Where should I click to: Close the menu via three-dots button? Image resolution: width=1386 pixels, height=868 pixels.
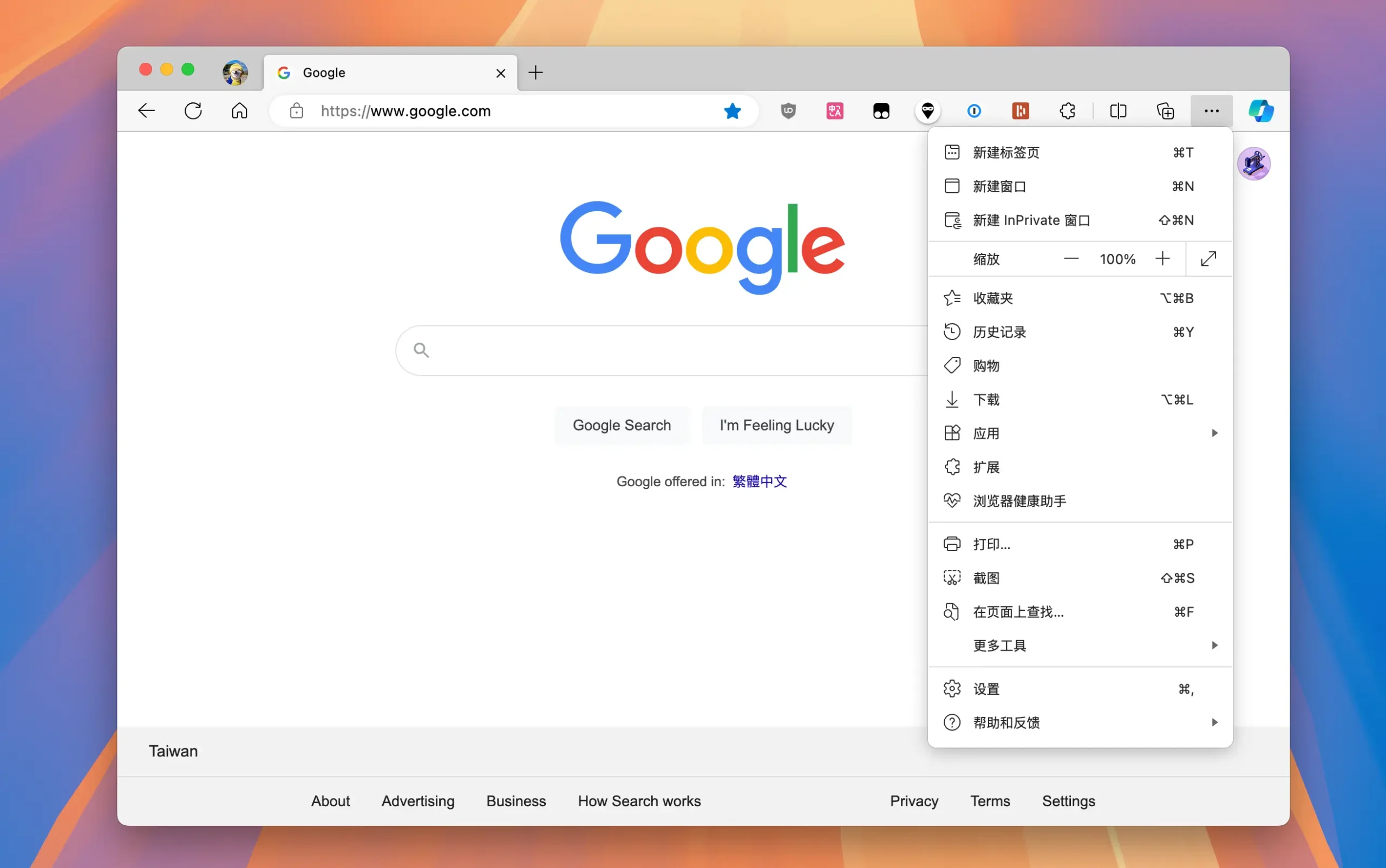point(1212,111)
